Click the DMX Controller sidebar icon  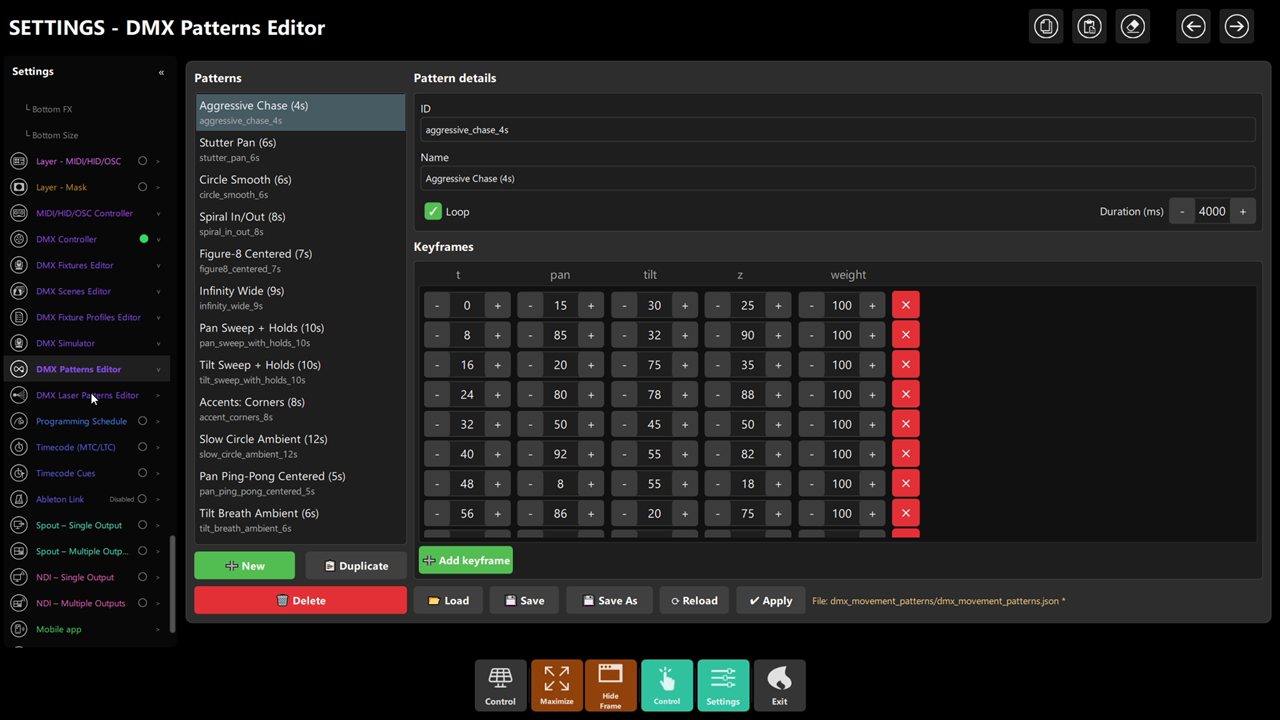pyautogui.click(x=18, y=239)
